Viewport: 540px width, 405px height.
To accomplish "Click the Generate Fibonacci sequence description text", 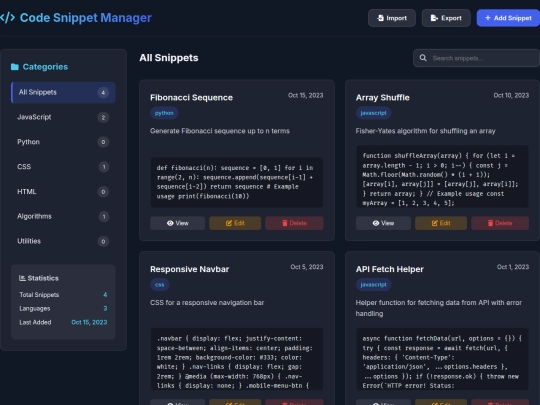I will click(220, 131).
